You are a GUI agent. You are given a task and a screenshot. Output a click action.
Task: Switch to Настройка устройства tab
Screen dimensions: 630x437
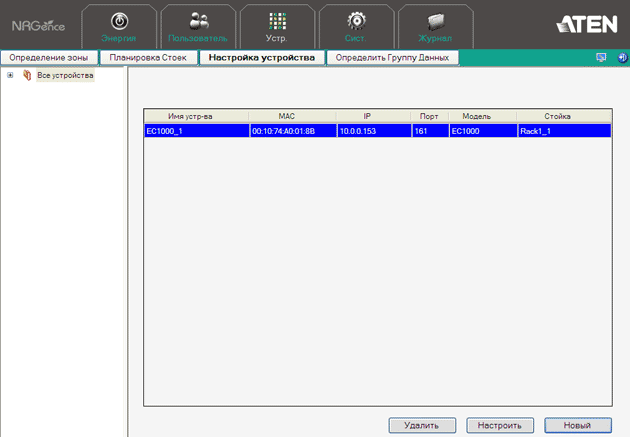click(x=262, y=58)
